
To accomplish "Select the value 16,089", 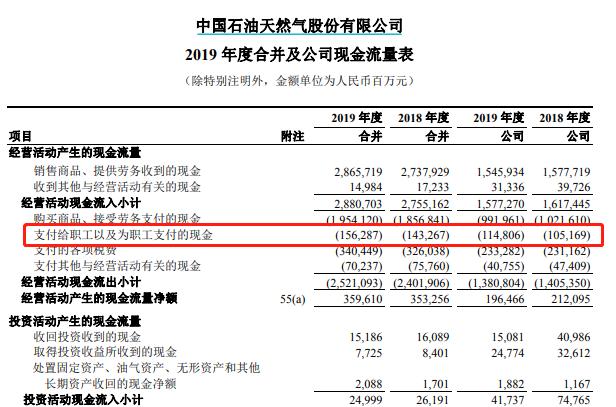I will tap(433, 337).
